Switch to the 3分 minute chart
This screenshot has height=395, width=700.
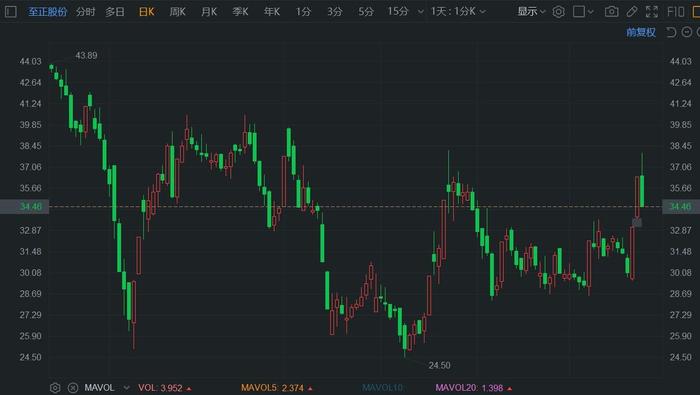334,12
